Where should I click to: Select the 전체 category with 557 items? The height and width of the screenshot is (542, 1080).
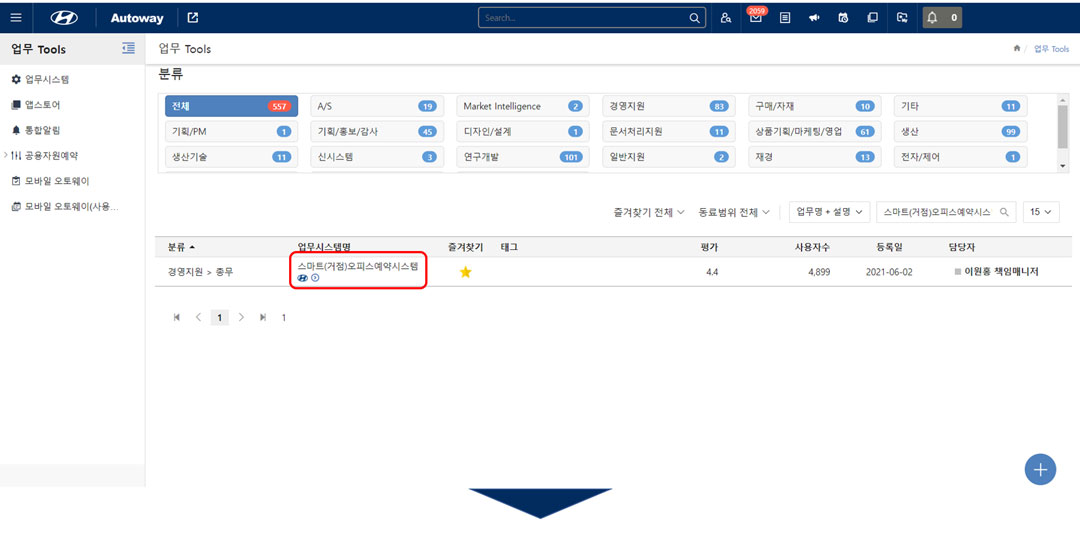coord(231,106)
